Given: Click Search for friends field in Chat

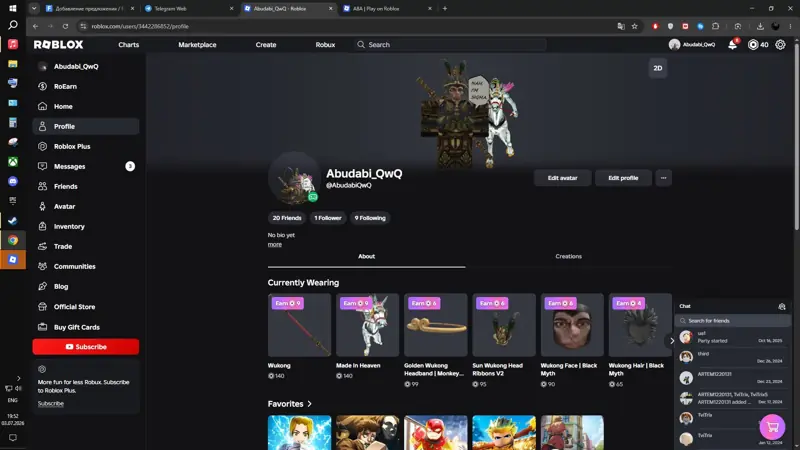Looking at the screenshot, I should click(x=733, y=321).
